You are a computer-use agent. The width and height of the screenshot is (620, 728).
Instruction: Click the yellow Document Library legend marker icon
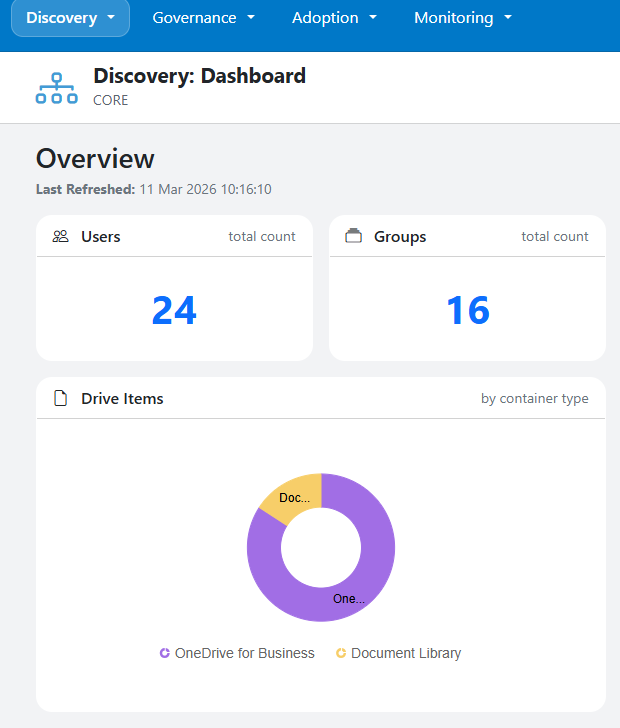click(341, 653)
